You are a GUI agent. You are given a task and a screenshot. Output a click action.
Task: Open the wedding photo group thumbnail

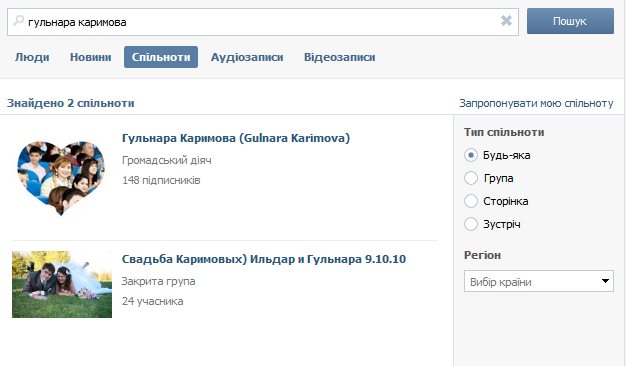coord(62,284)
